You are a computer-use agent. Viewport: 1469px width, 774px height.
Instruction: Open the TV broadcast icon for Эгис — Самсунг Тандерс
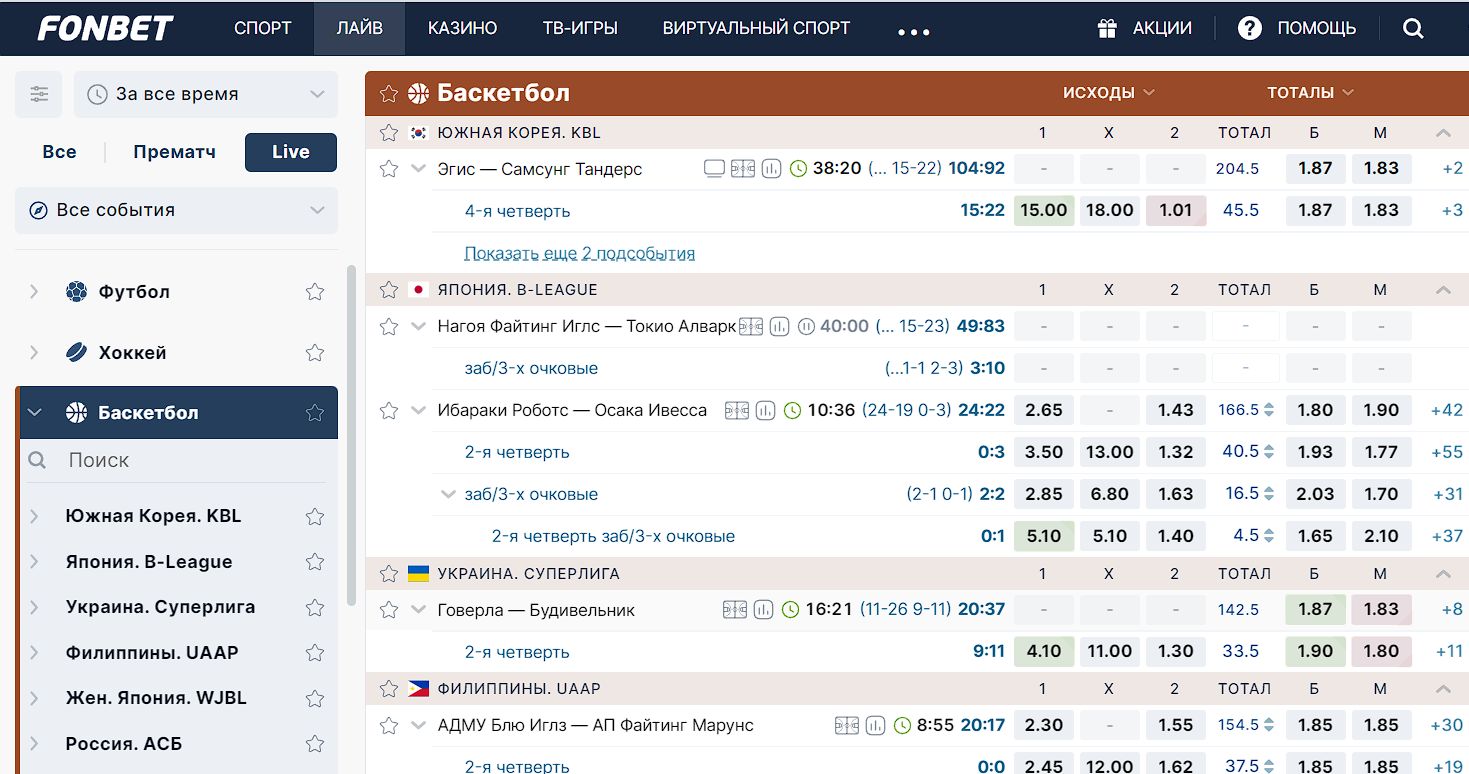tap(714, 168)
